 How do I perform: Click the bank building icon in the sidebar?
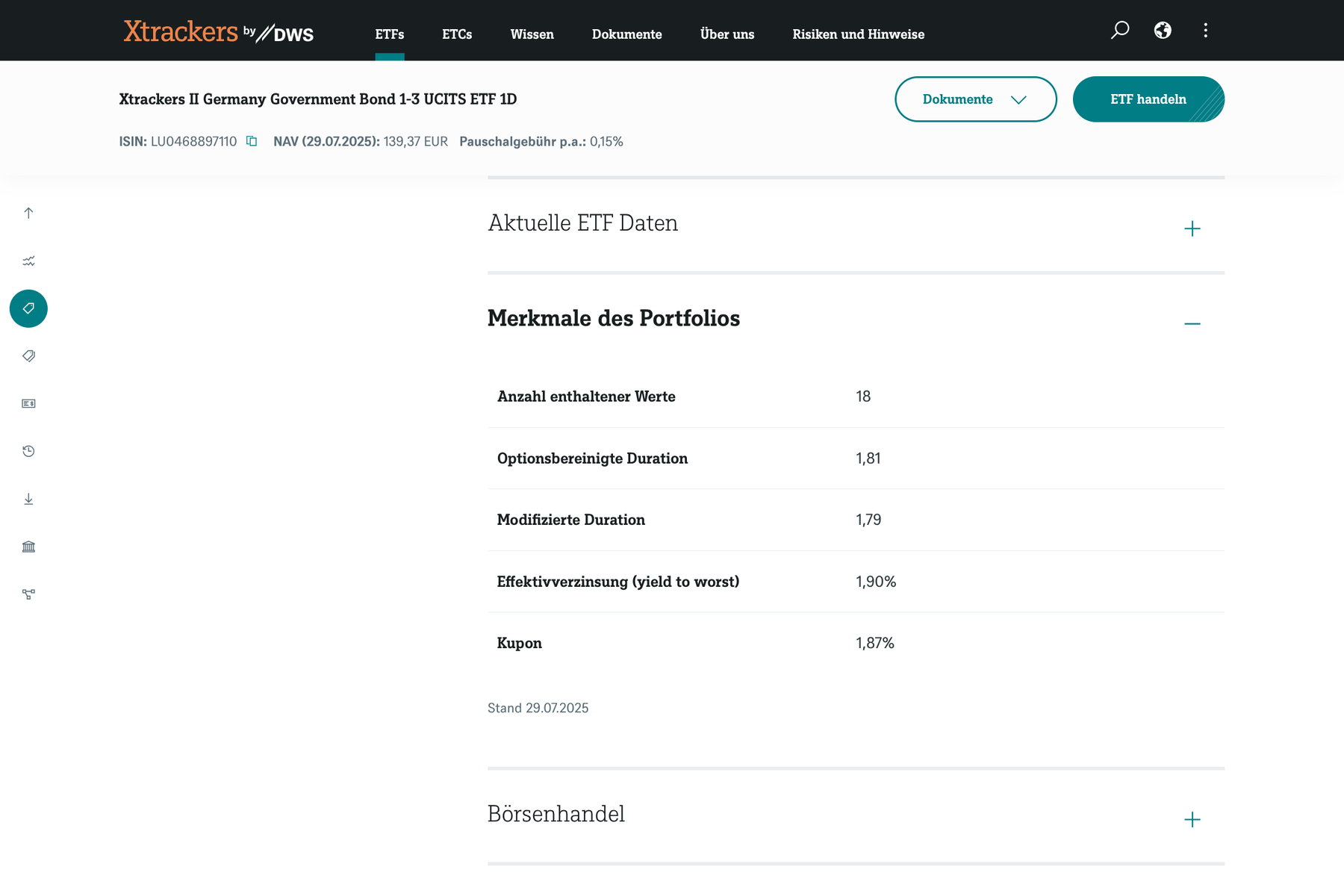click(28, 547)
